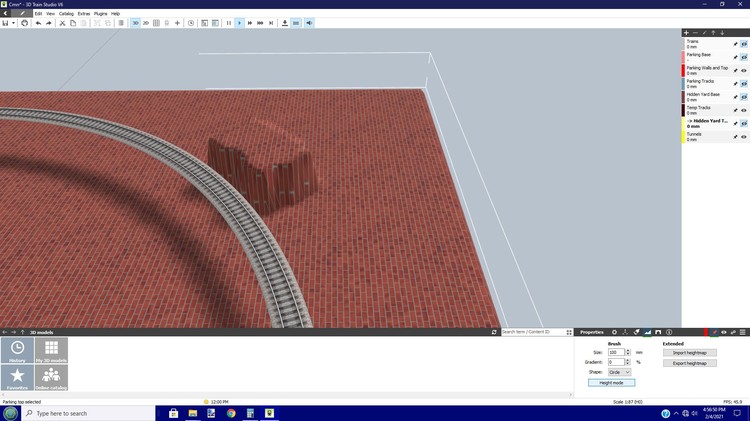The height and width of the screenshot is (421, 750).
Task: Click the Height mode button
Action: [x=611, y=382]
